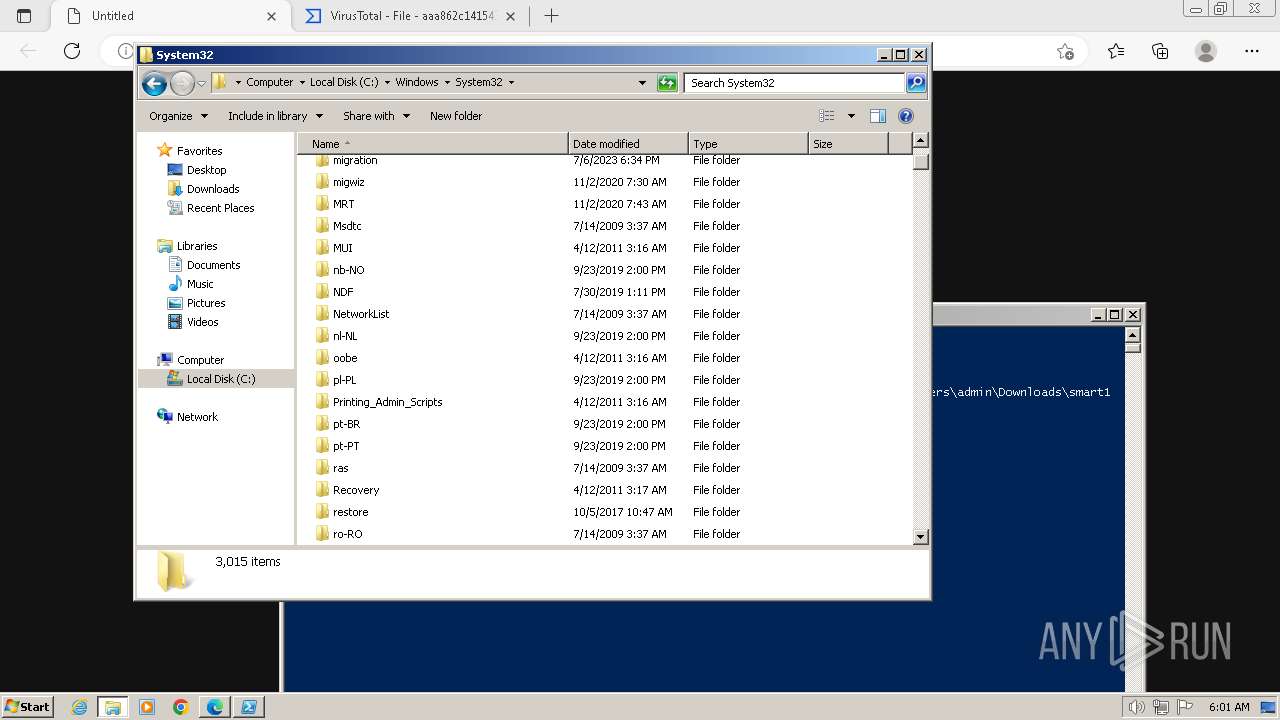The width and height of the screenshot is (1280, 720).
Task: Open the Windows Start menu
Action: (28, 707)
